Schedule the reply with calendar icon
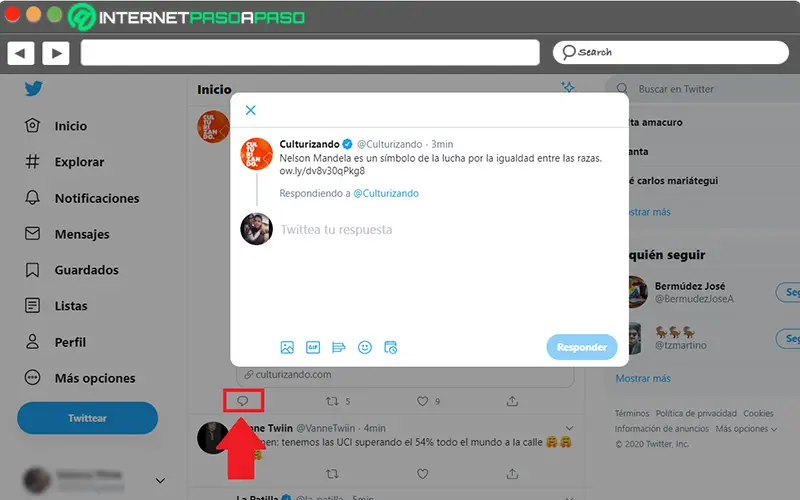 click(x=391, y=347)
